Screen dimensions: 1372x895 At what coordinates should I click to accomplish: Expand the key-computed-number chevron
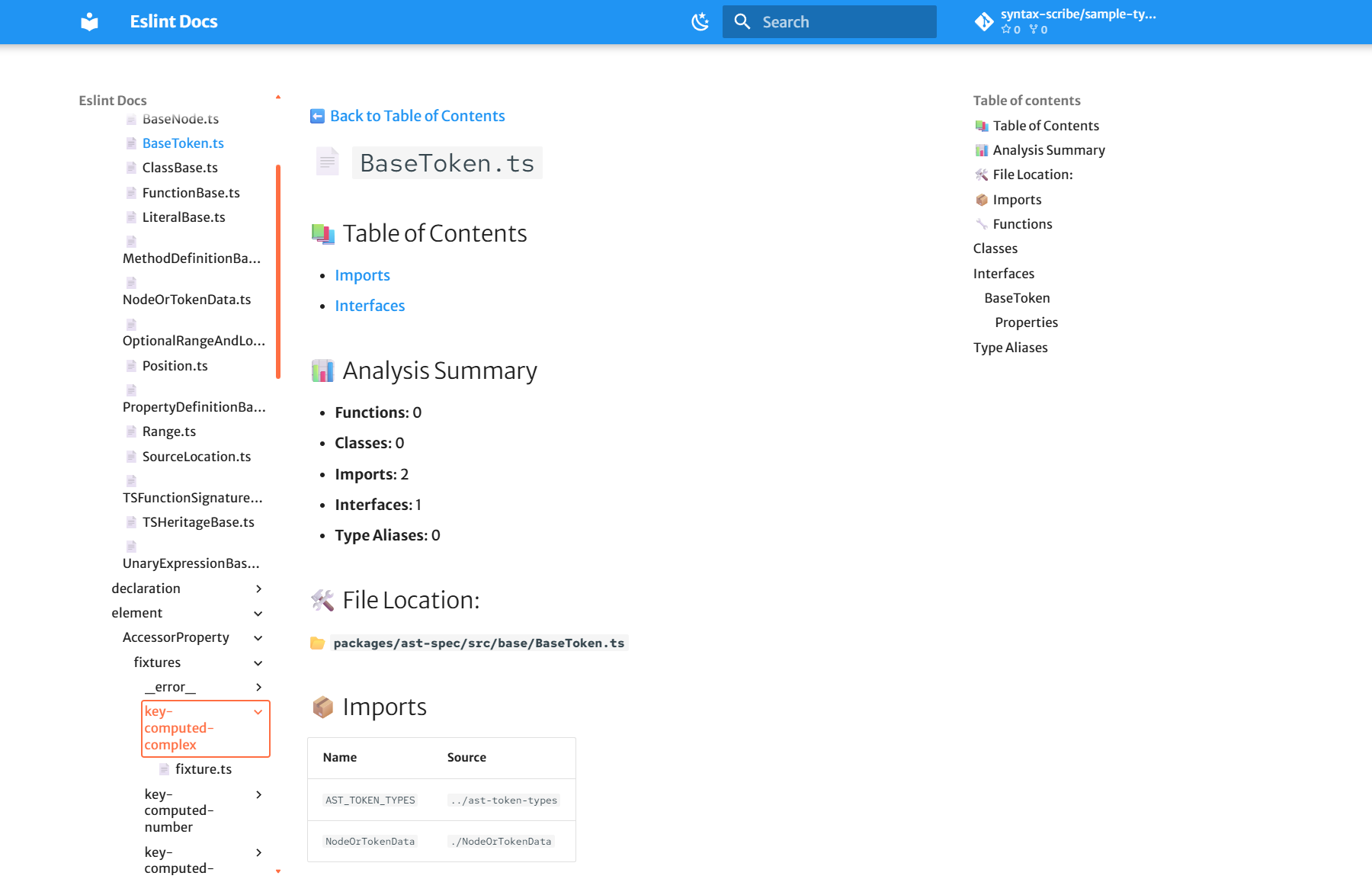(x=258, y=794)
